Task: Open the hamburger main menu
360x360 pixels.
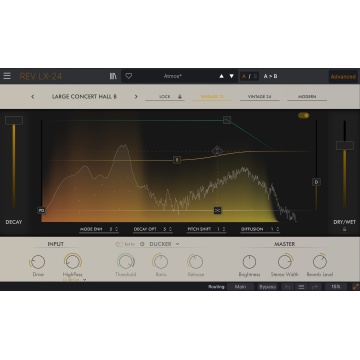Action: click(7, 76)
